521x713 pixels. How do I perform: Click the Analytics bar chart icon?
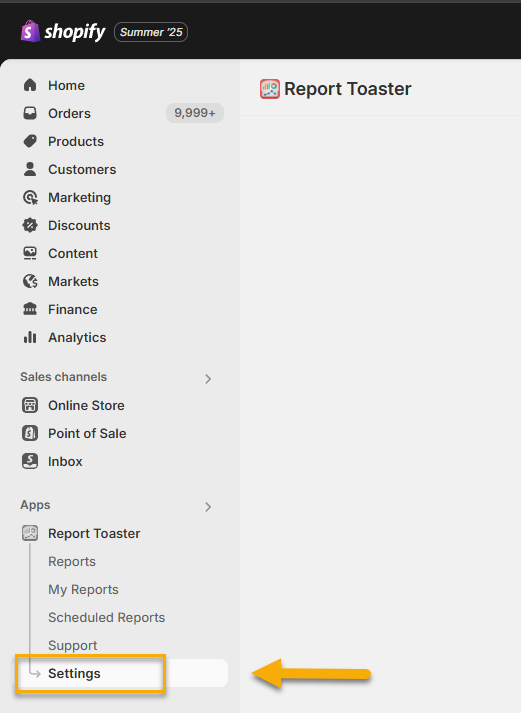tap(30, 337)
